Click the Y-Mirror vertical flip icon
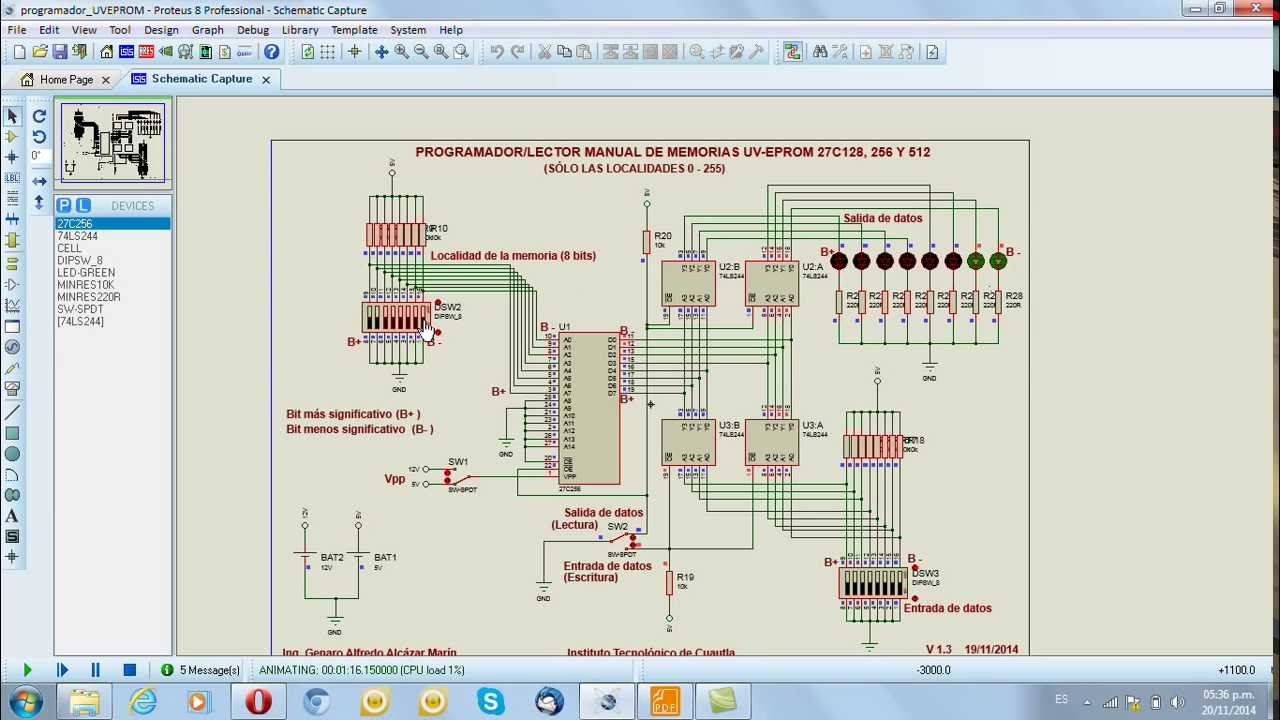Screen dimensions: 1280x720 pos(39,201)
